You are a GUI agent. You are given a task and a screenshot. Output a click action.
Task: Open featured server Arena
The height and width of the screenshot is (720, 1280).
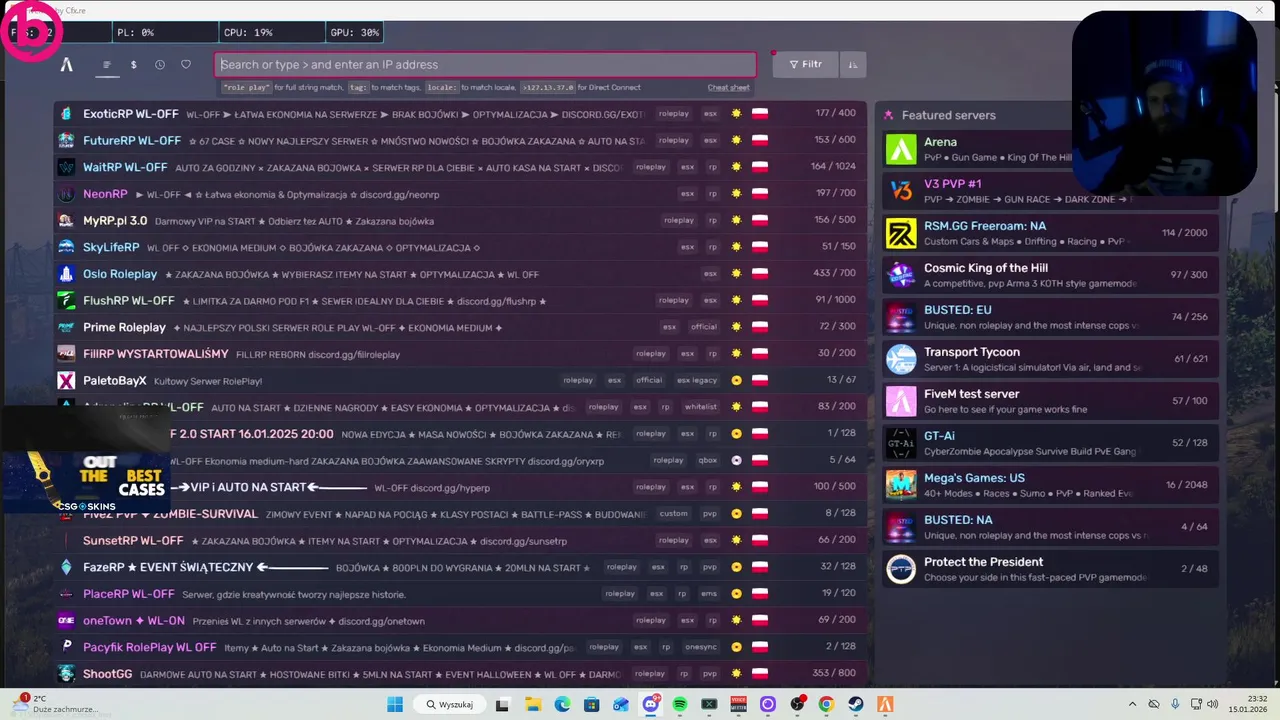click(x=1050, y=149)
